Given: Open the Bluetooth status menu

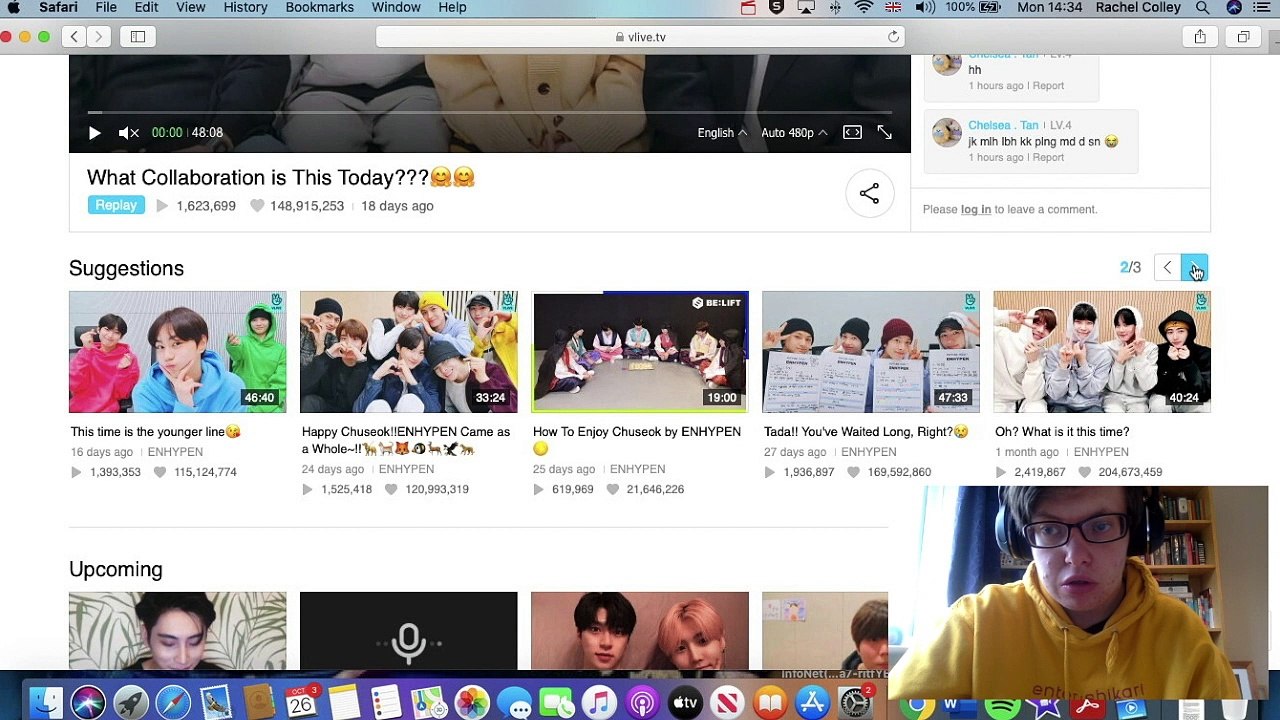Looking at the screenshot, I should click(x=835, y=7).
